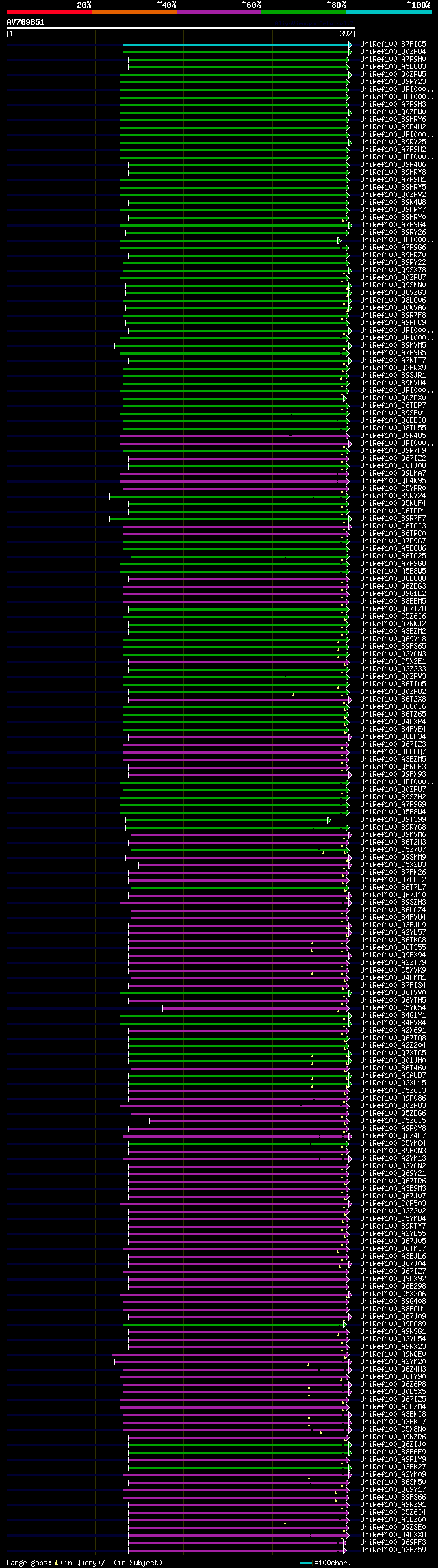The image size is (438, 1568).
Task: Click UniRef100_A3AUB7 hit name
Action: [x=393, y=1076]
